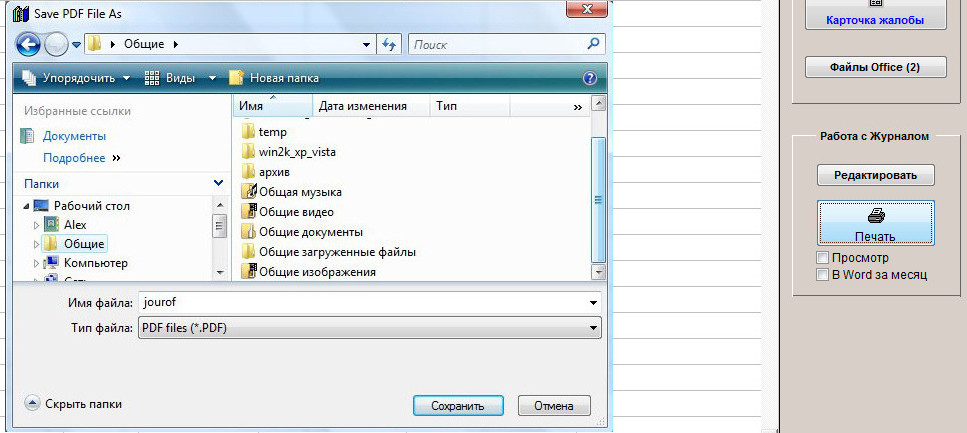Select Рабочий стол in folder tree

(92, 206)
